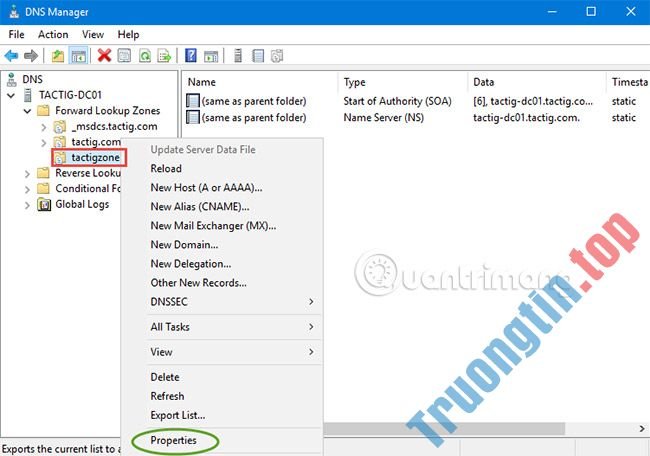Click the tactig.com zone icon
The width and height of the screenshot is (650, 456).
pyautogui.click(x=60, y=142)
